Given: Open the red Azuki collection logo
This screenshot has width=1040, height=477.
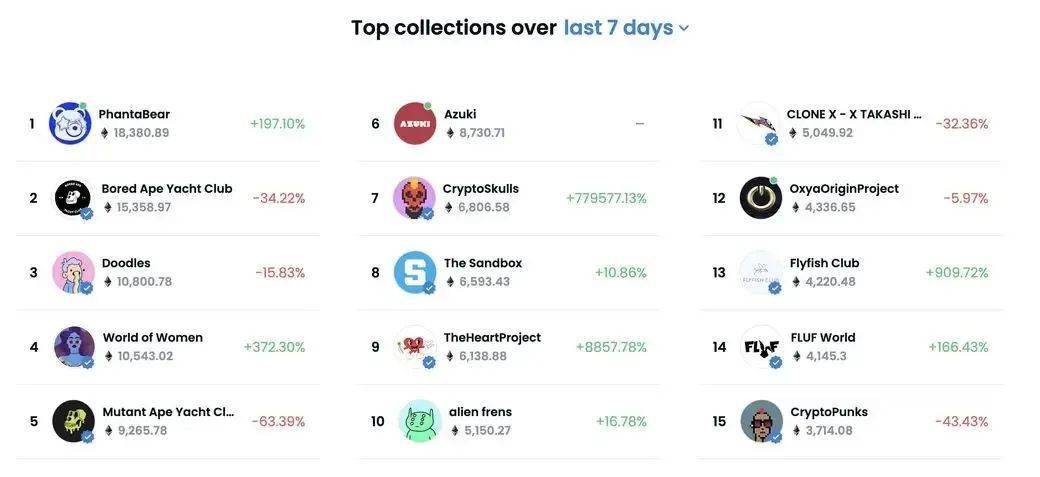Looking at the screenshot, I should coord(415,123).
